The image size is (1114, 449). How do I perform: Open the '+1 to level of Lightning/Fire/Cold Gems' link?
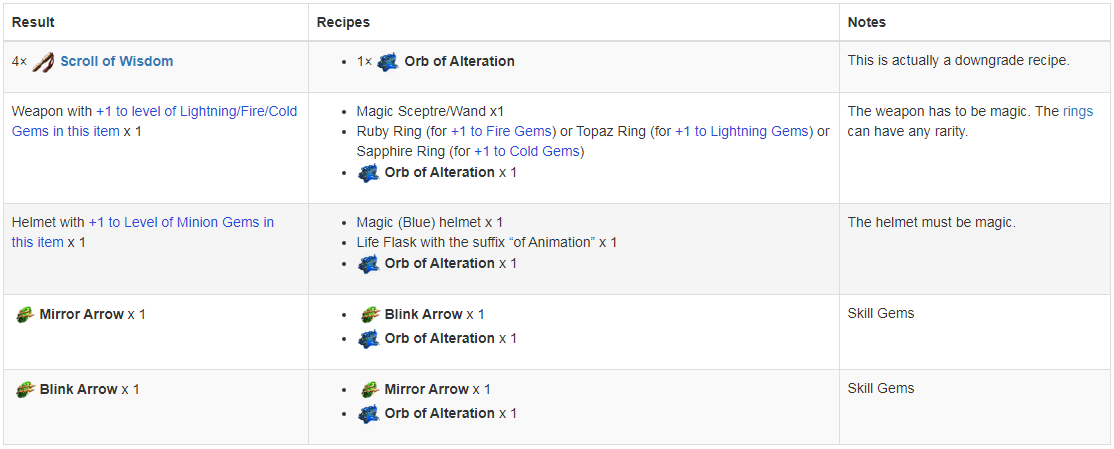[x=155, y=121]
